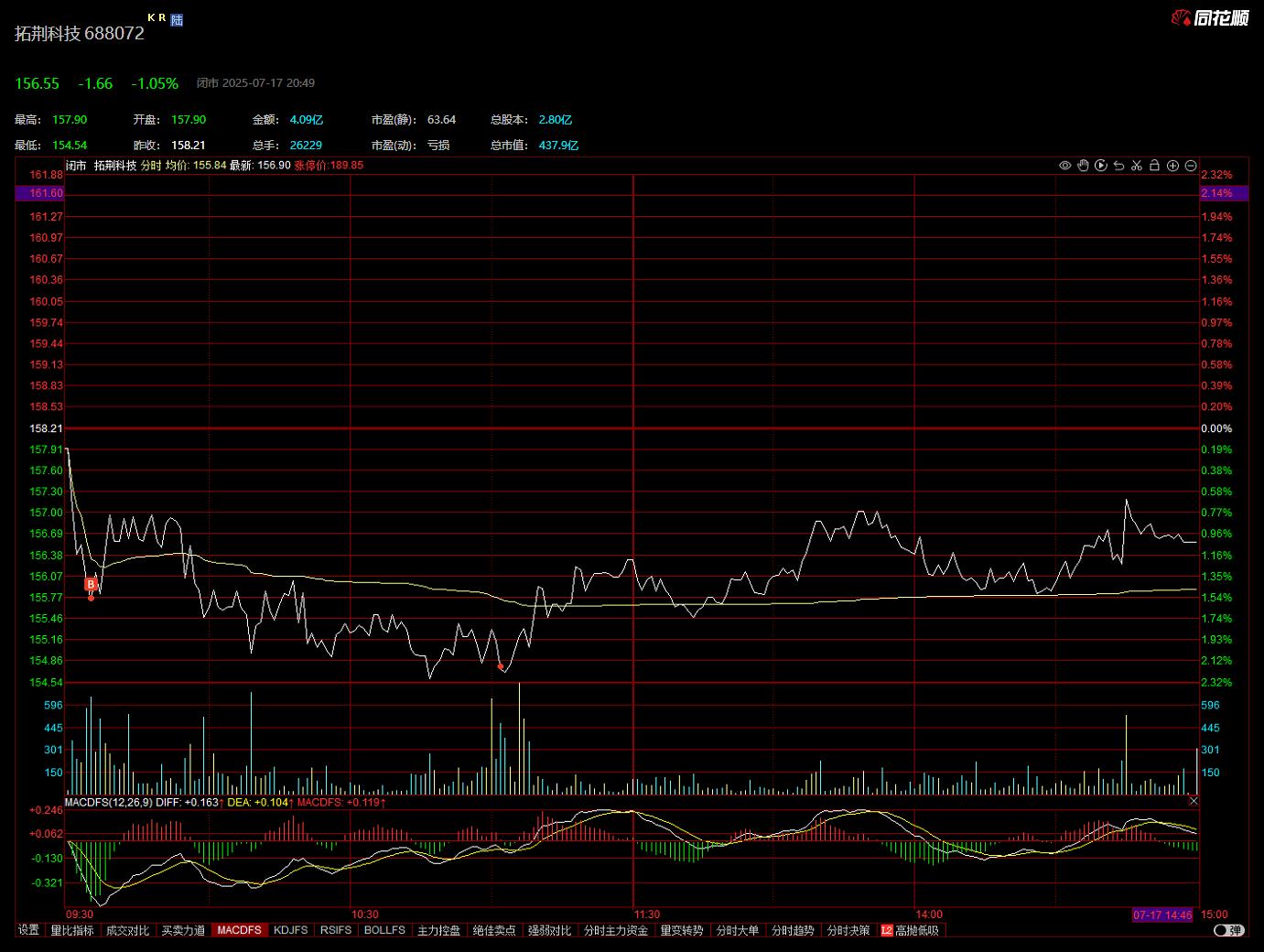Click the replay playback circle icon

click(1101, 166)
